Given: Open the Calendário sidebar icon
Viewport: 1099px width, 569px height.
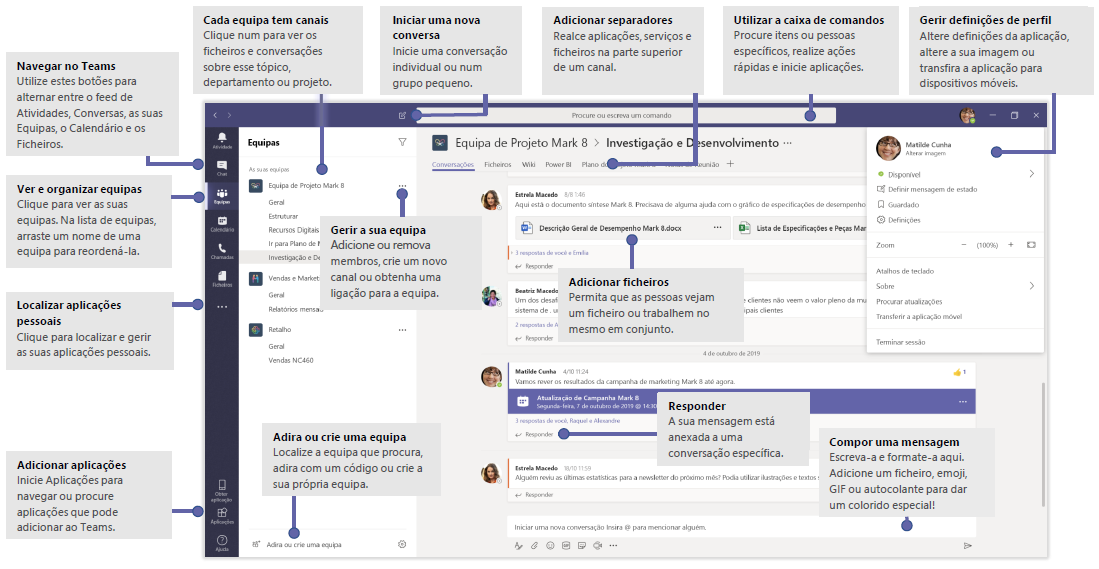Looking at the screenshot, I should coord(222,224).
